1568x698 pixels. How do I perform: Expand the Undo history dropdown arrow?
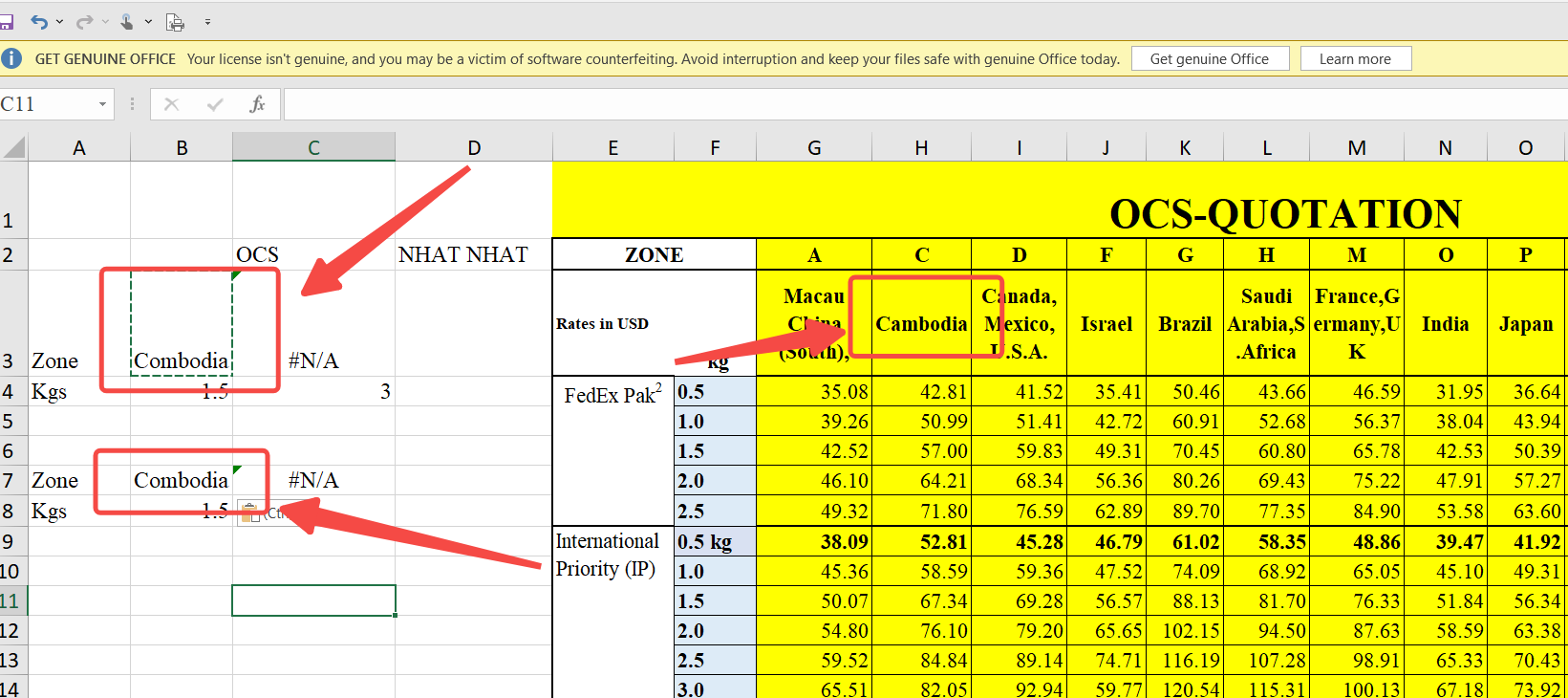click(x=59, y=21)
